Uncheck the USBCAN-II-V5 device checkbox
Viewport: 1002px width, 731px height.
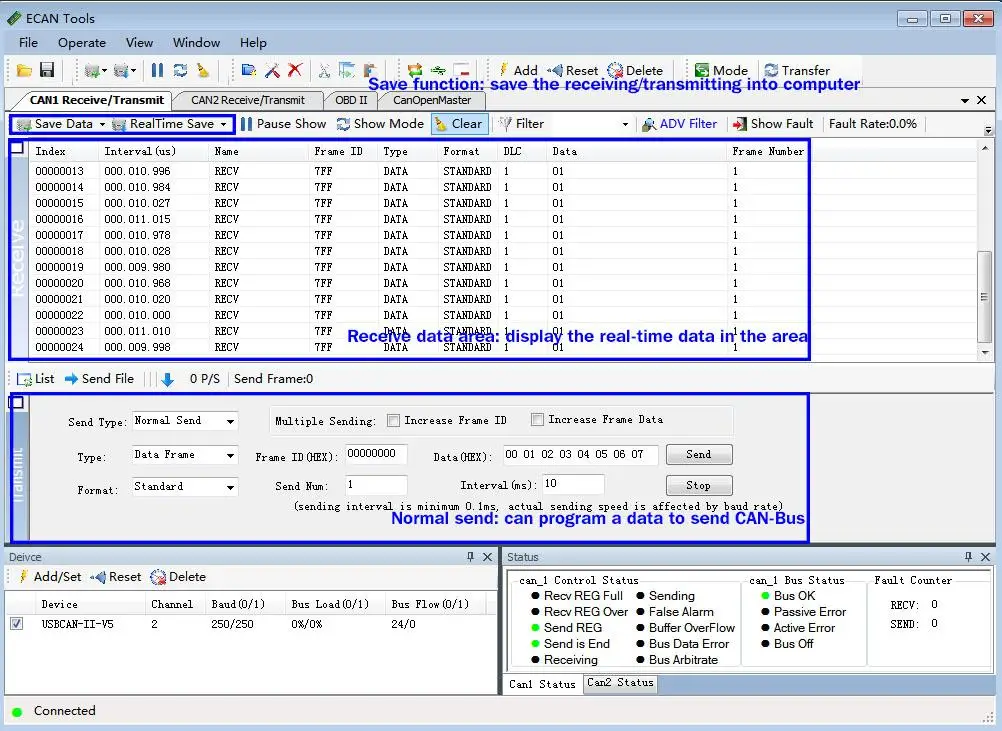tap(17, 624)
